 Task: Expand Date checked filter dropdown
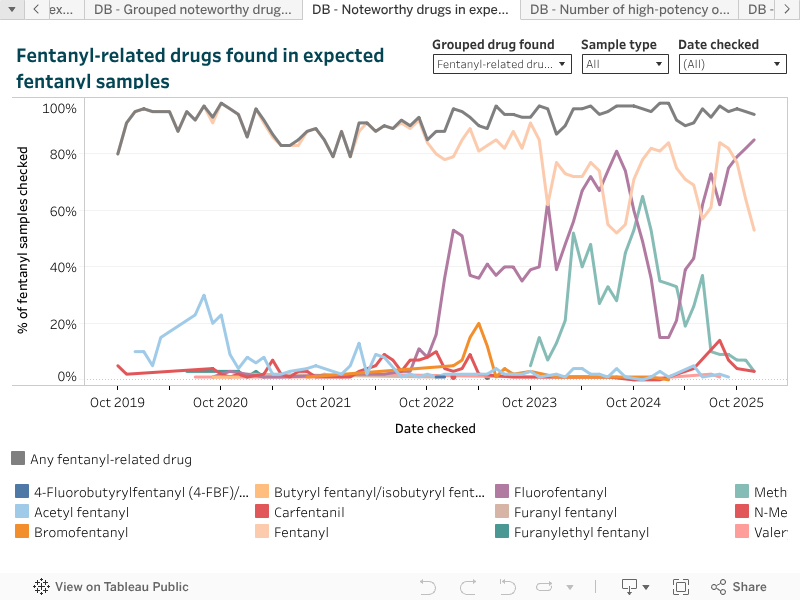click(732, 64)
